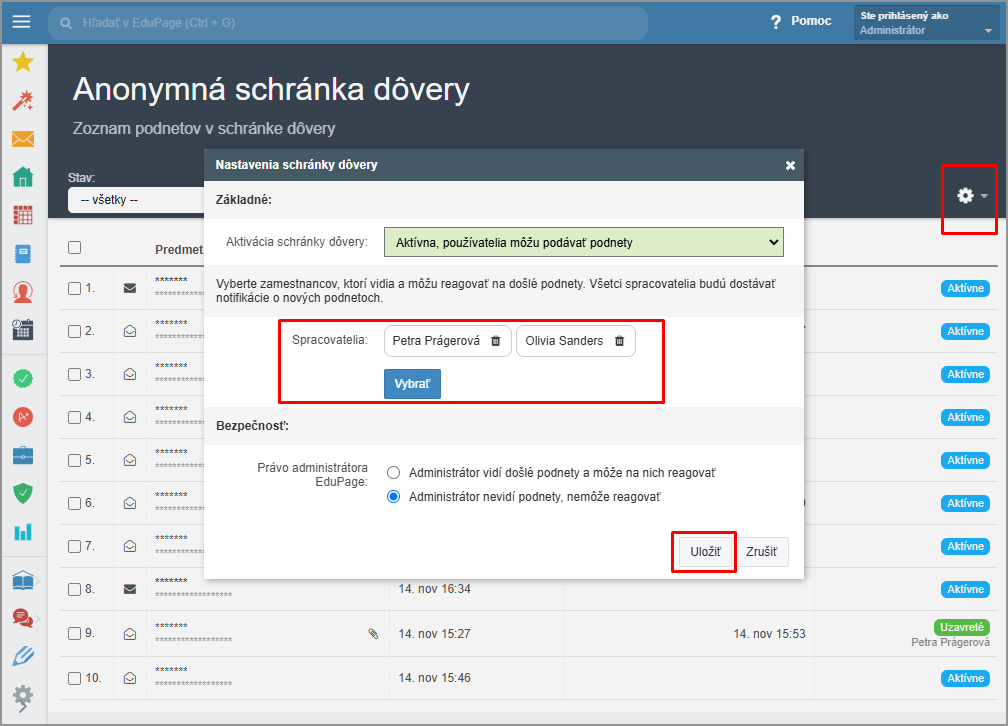Click the closed envelope icon in row 1

130,288
